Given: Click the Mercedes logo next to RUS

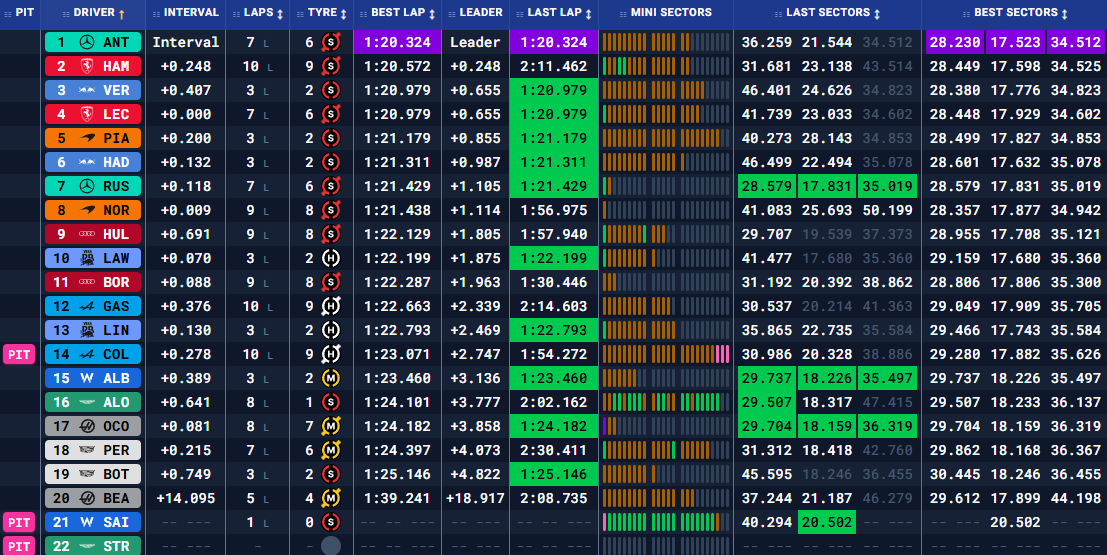Looking at the screenshot, I should tap(87, 186).
